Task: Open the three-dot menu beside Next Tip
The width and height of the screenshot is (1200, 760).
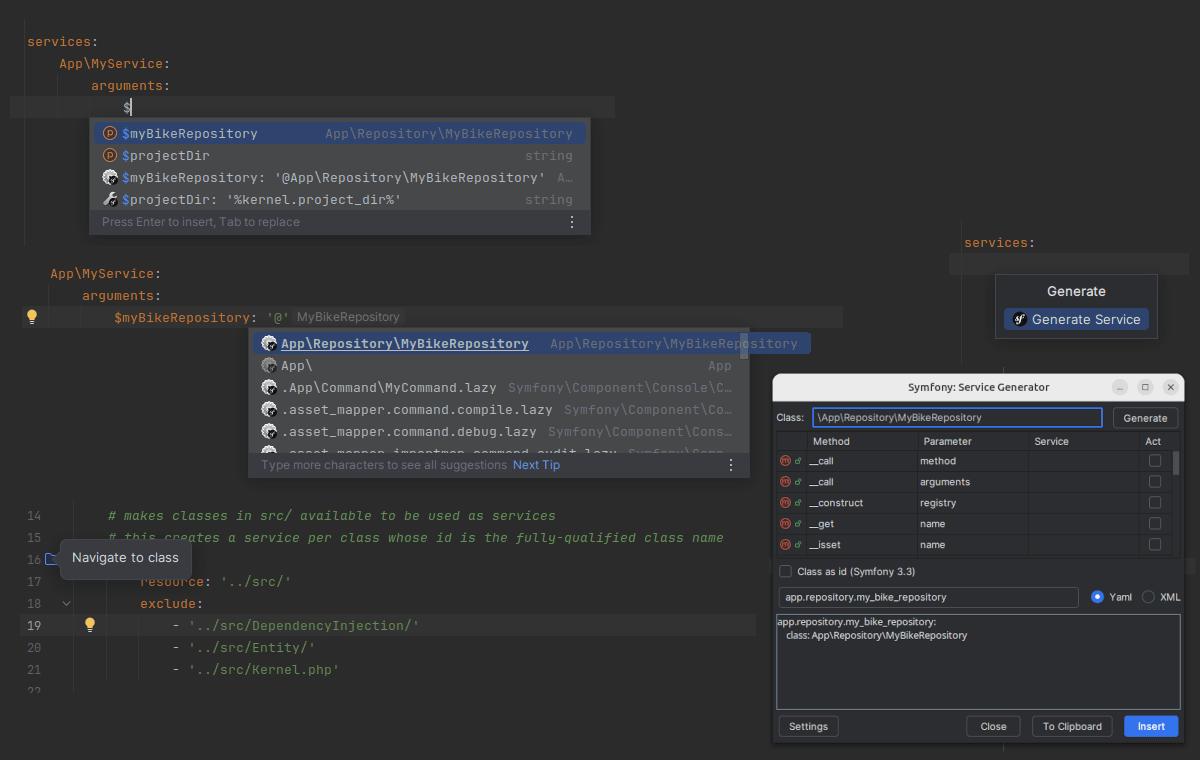Action: [x=730, y=465]
